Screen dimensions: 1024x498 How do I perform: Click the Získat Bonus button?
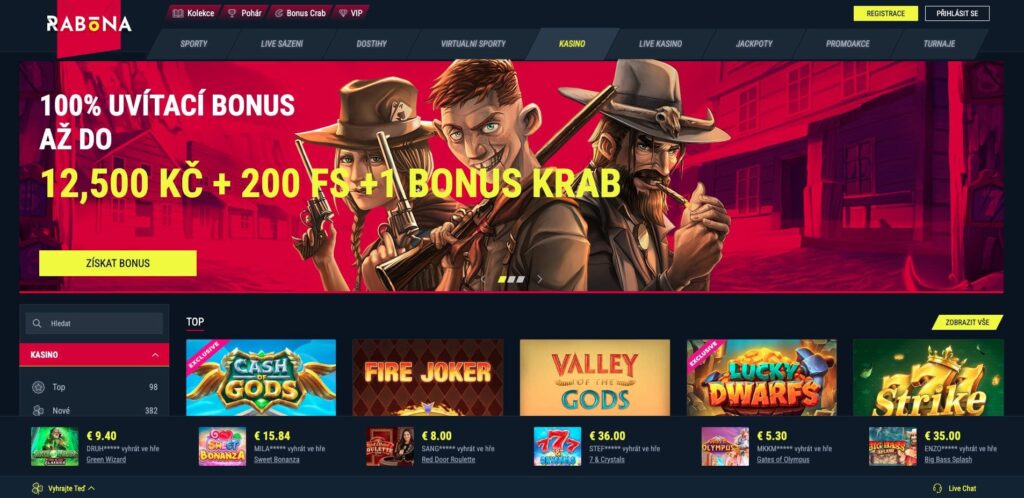click(118, 264)
